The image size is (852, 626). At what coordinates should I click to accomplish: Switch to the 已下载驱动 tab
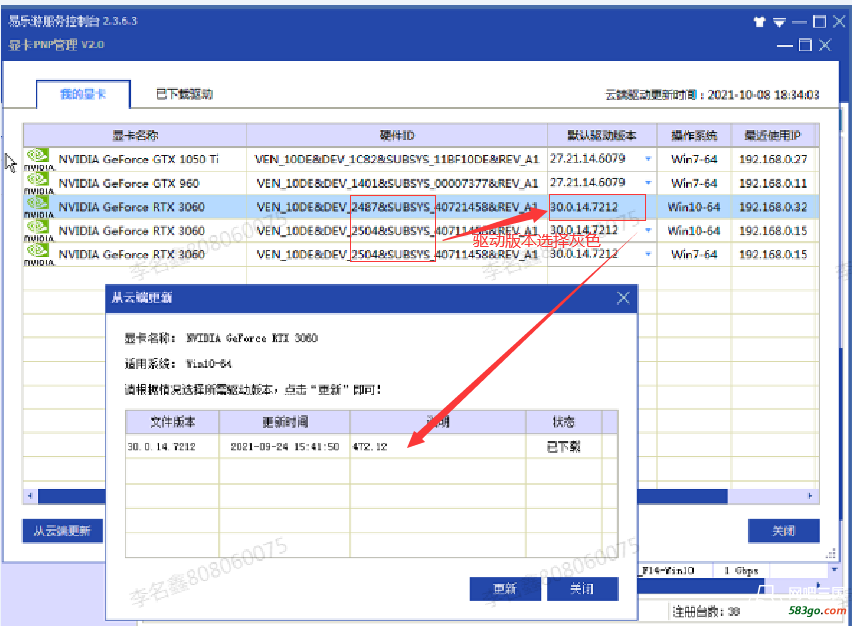pyautogui.click(x=184, y=95)
